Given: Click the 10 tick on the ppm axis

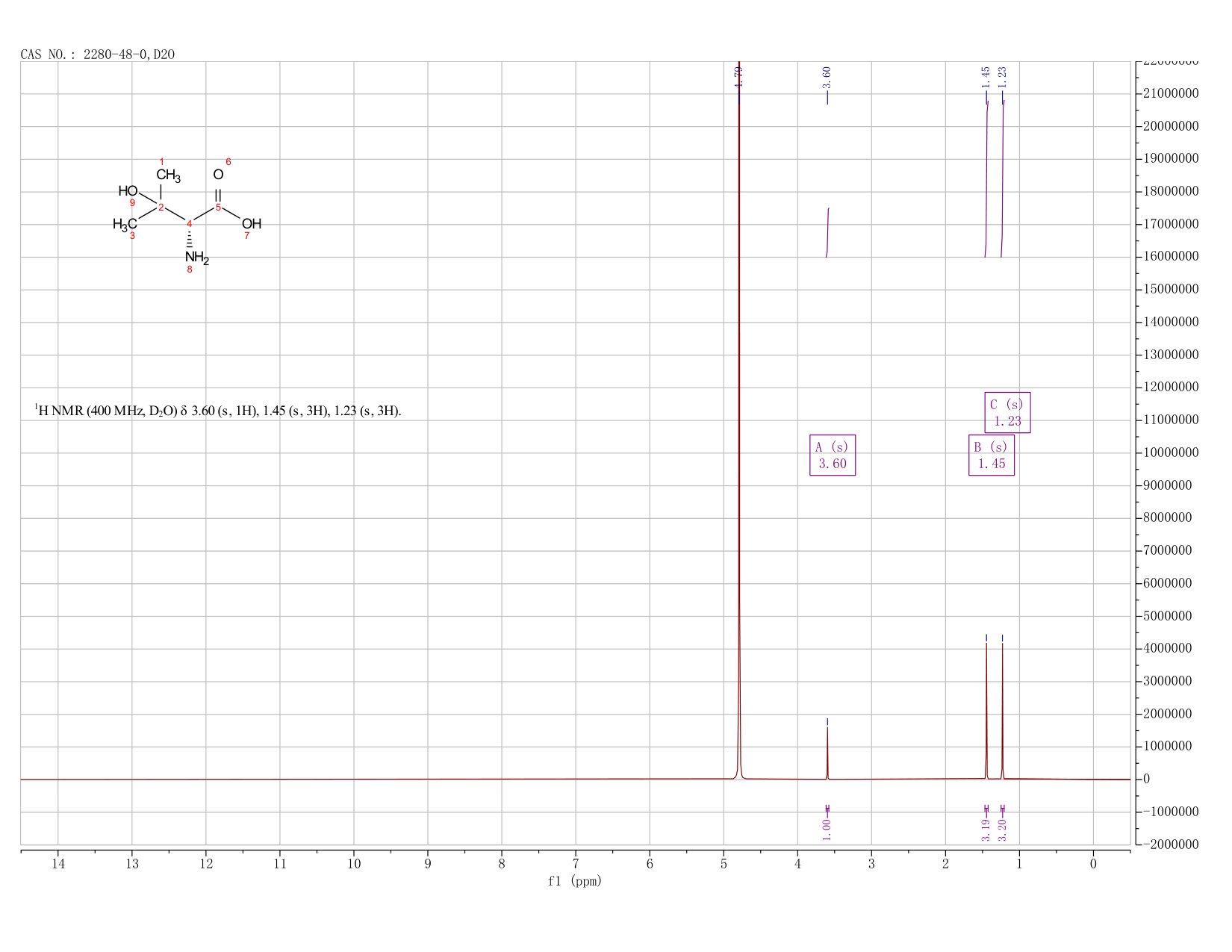Looking at the screenshot, I should click(354, 864).
